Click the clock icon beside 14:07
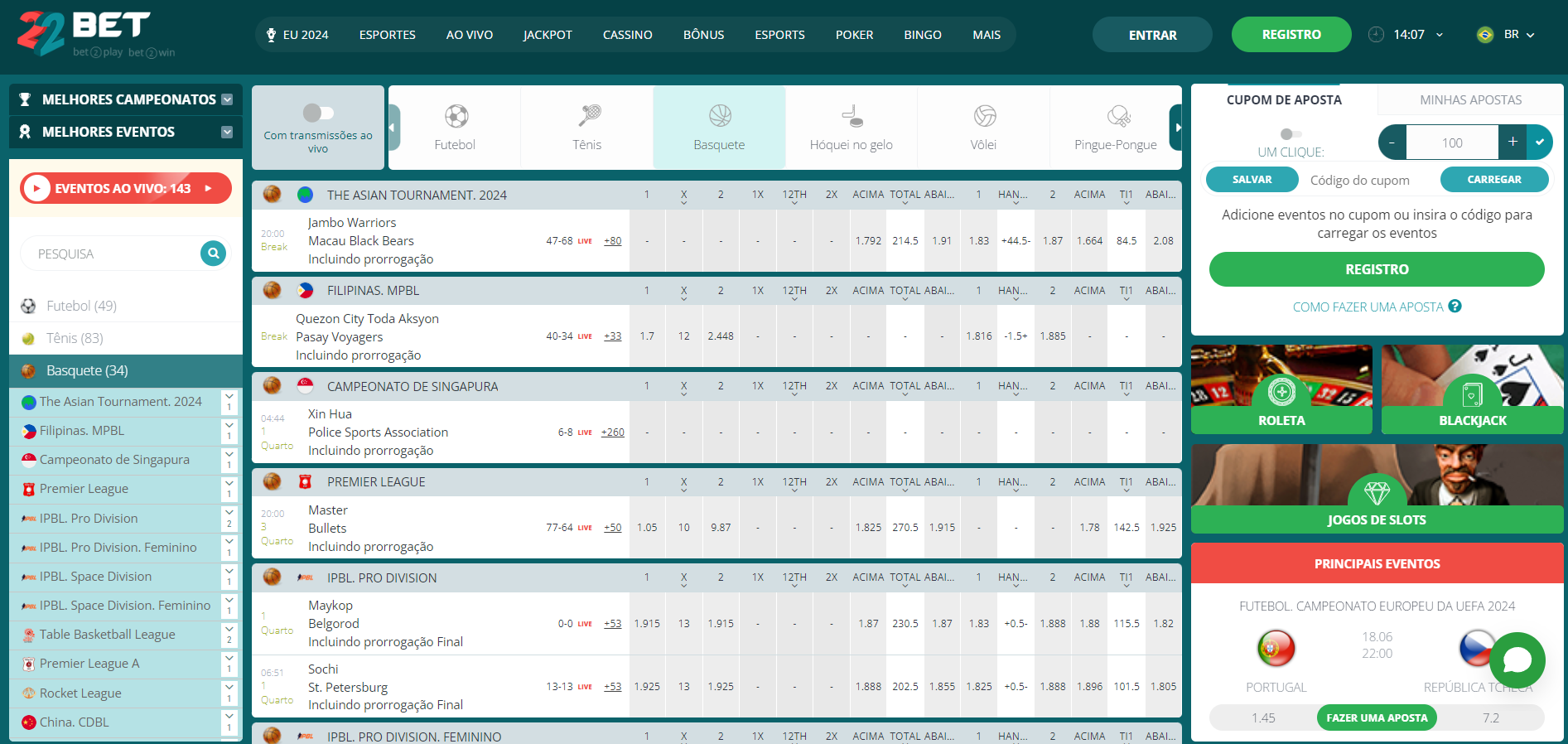 coord(1376,35)
